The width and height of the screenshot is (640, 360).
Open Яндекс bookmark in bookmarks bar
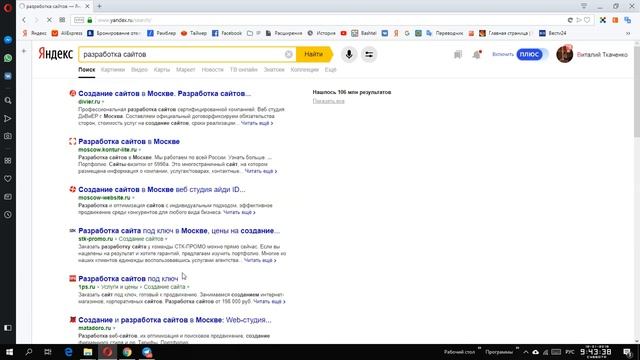(x=35, y=33)
